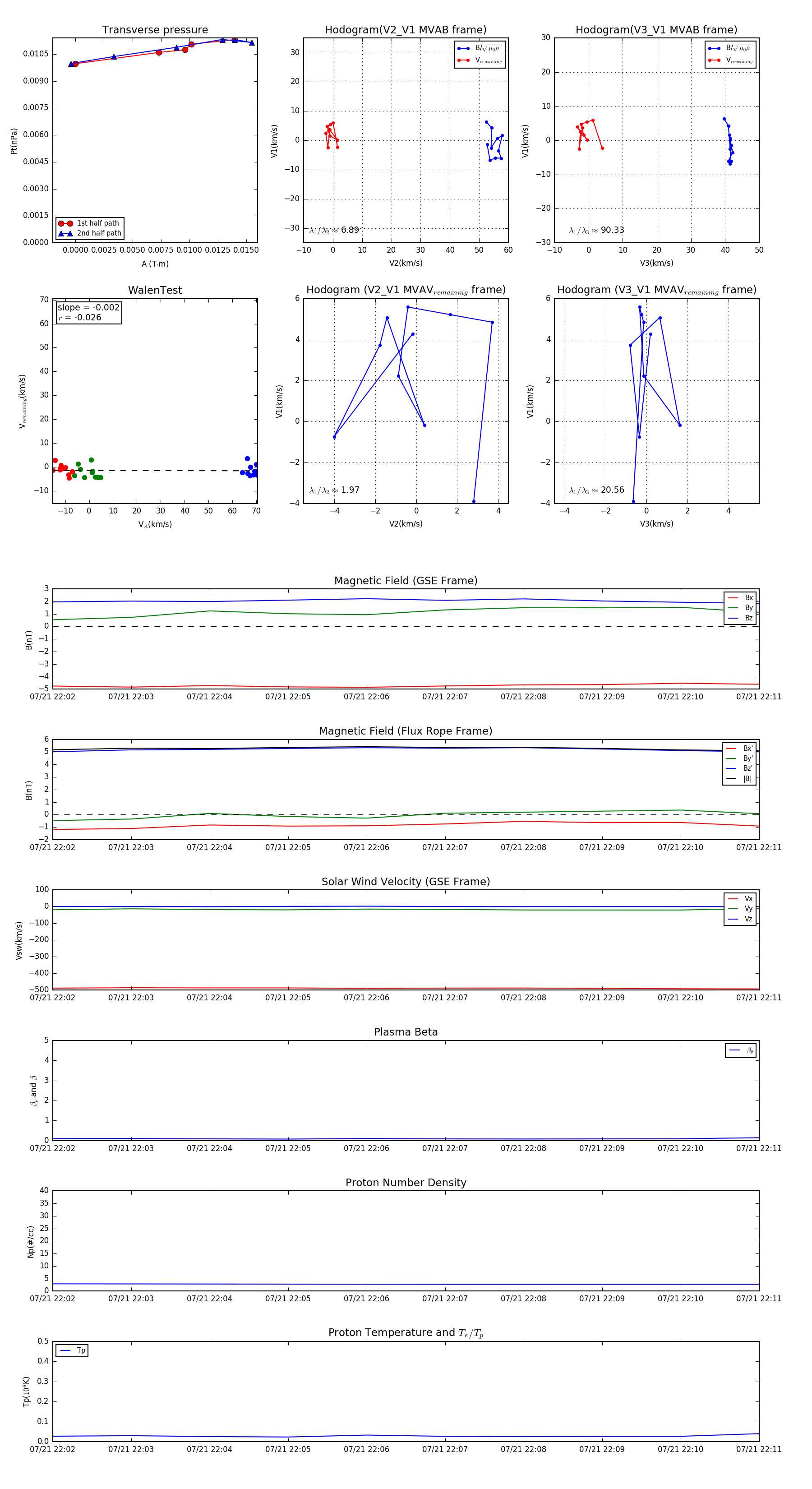Click the Bz legend entry in GSE plot

click(740, 618)
